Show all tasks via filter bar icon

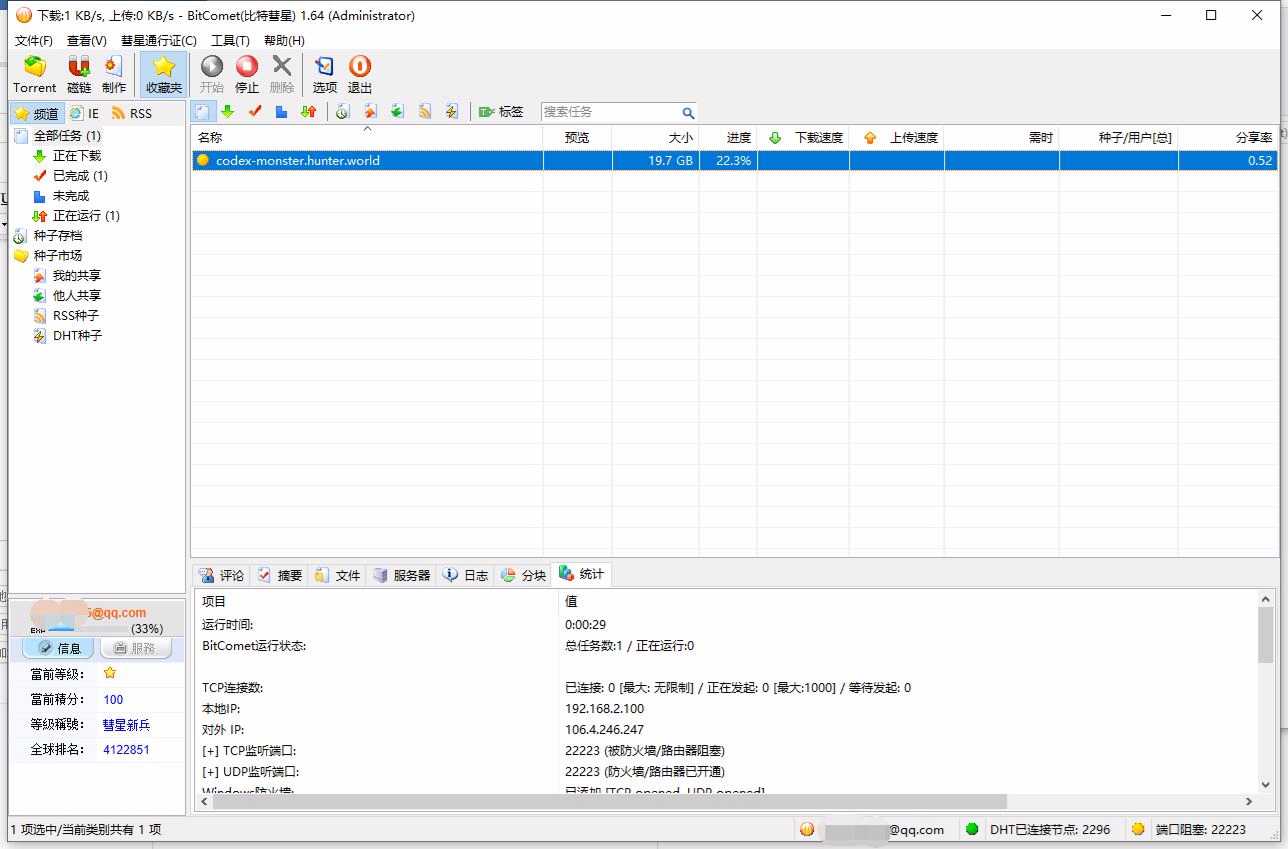coord(202,112)
